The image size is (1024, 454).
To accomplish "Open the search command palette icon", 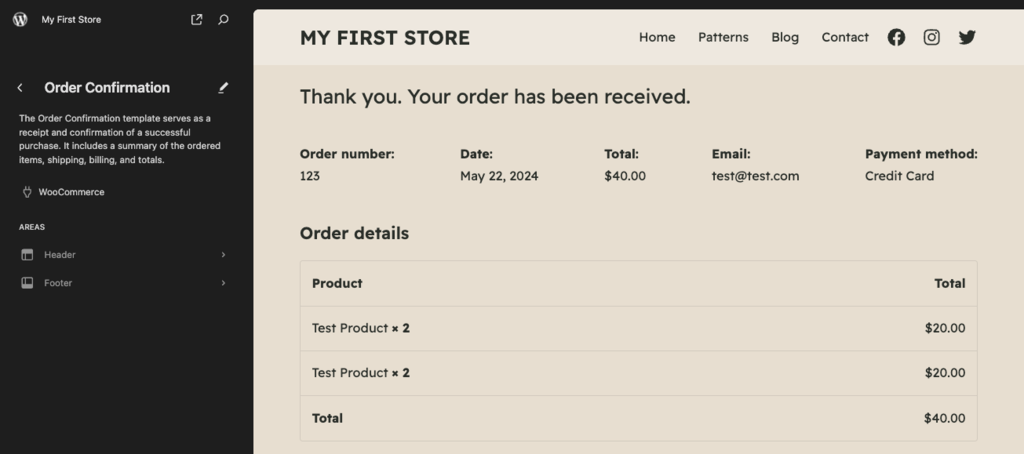I will (223, 19).
